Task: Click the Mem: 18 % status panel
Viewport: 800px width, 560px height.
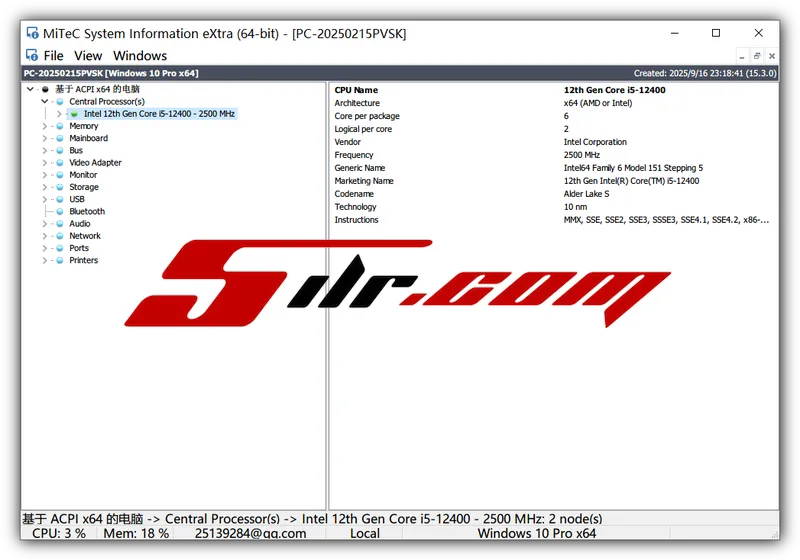Action: coord(136,533)
